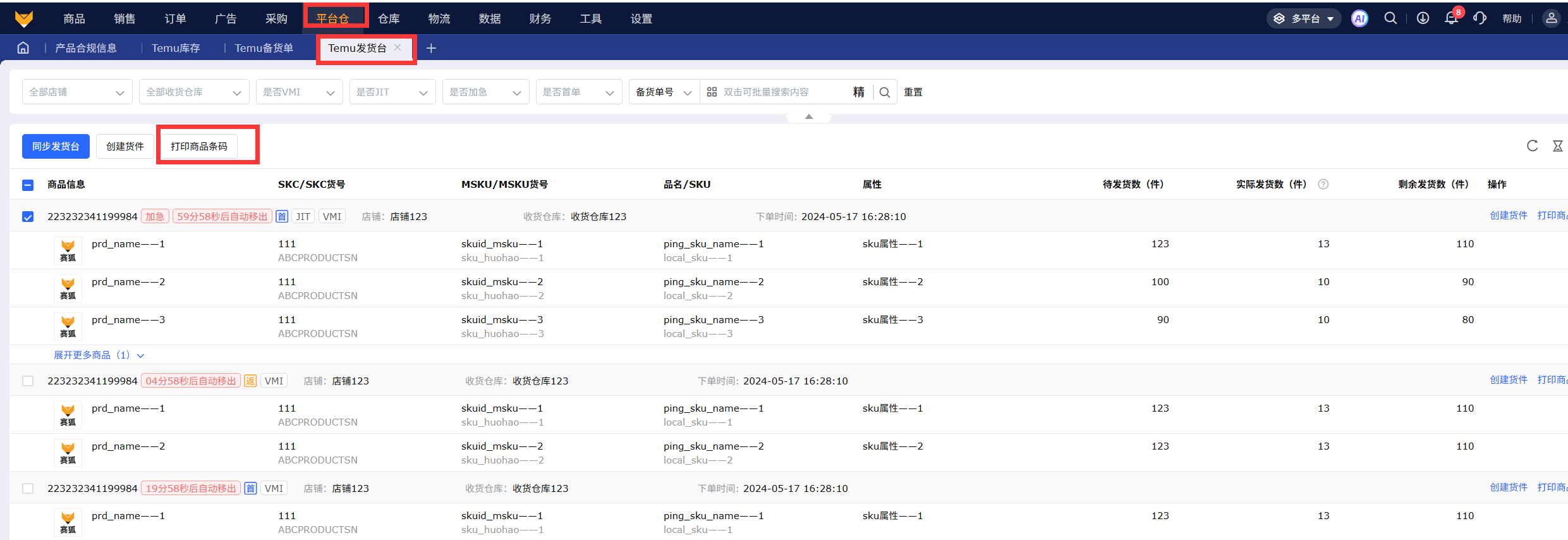
Task: Click the user account avatar icon
Action: pos(1551,18)
